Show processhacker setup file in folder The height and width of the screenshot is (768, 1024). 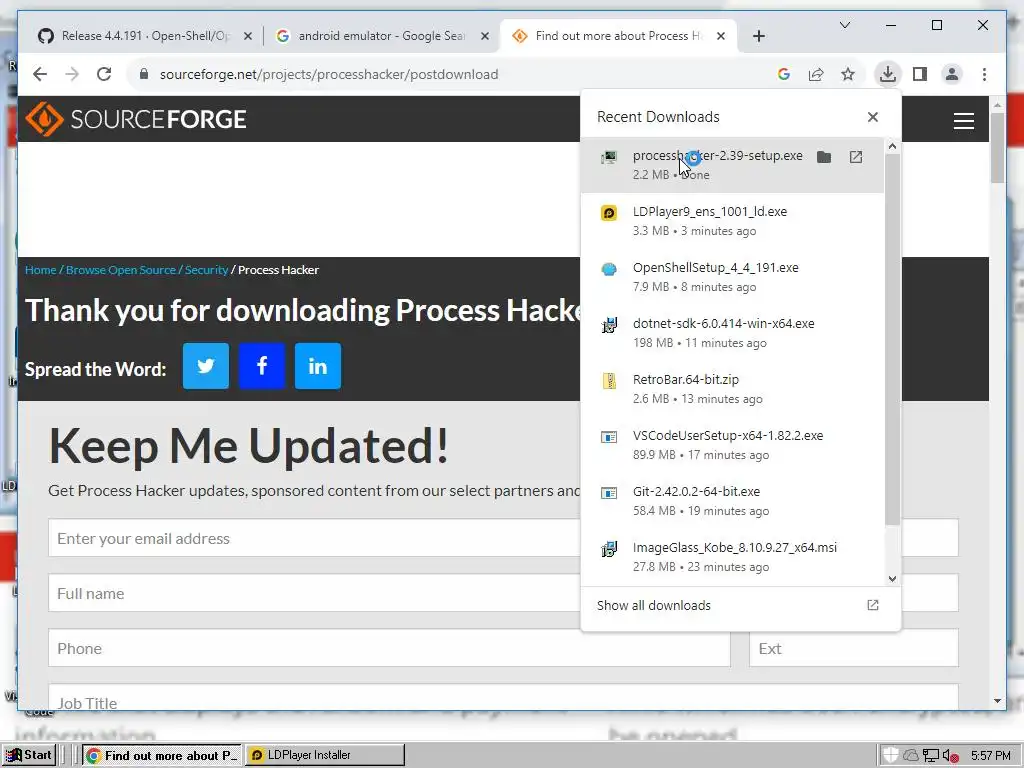[x=824, y=157]
